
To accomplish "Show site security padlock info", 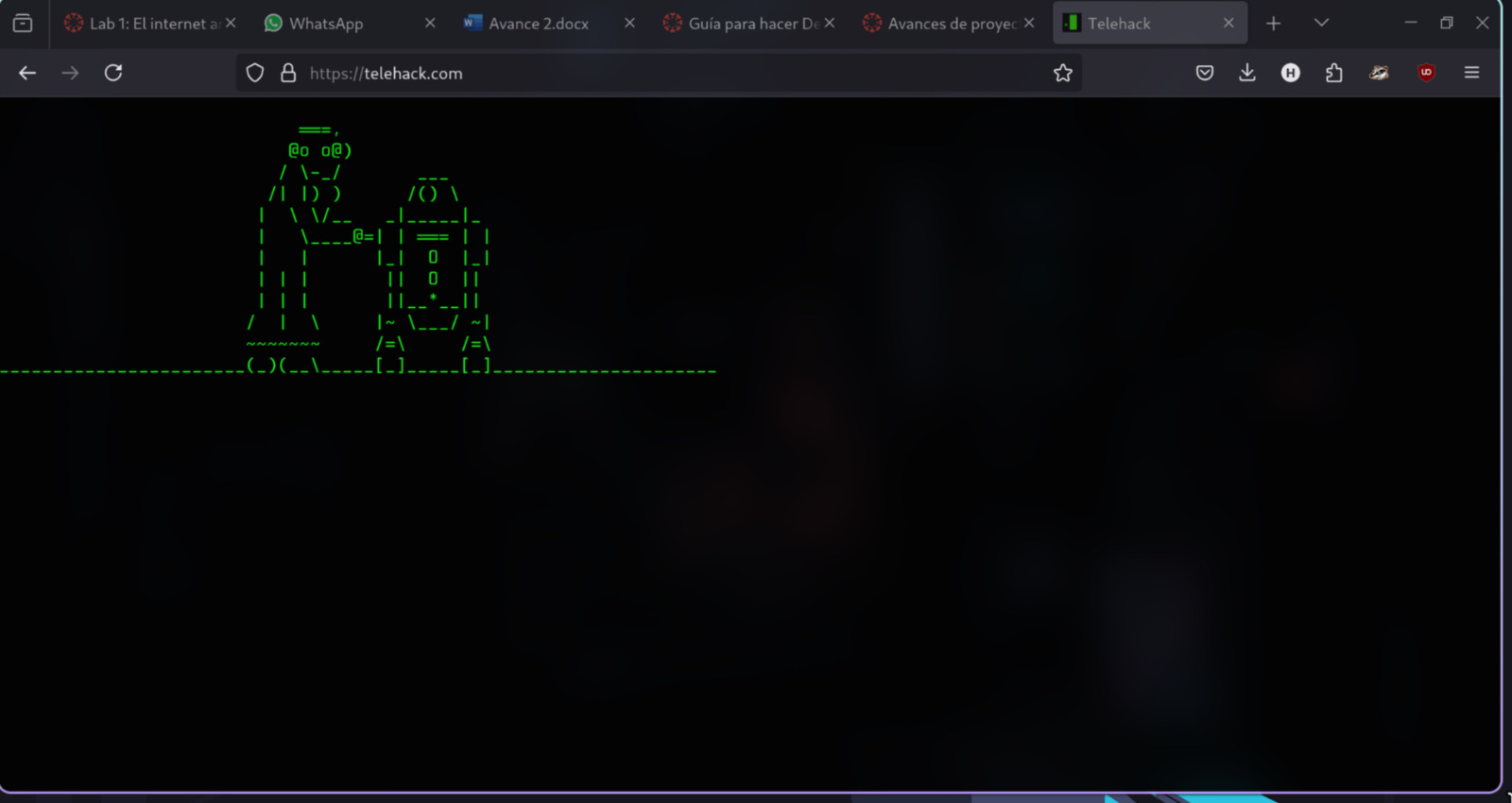I will click(288, 73).
